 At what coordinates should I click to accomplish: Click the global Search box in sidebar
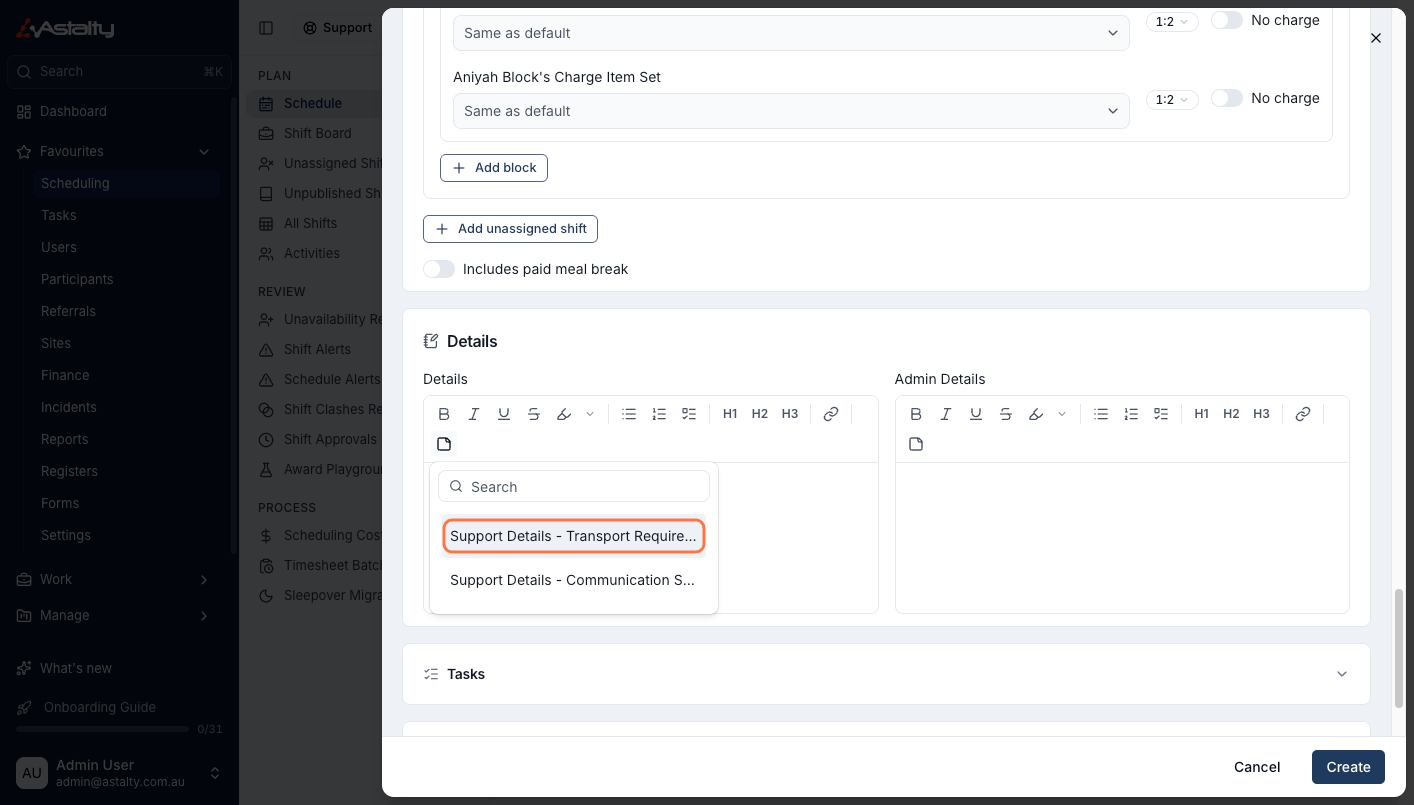point(119,72)
